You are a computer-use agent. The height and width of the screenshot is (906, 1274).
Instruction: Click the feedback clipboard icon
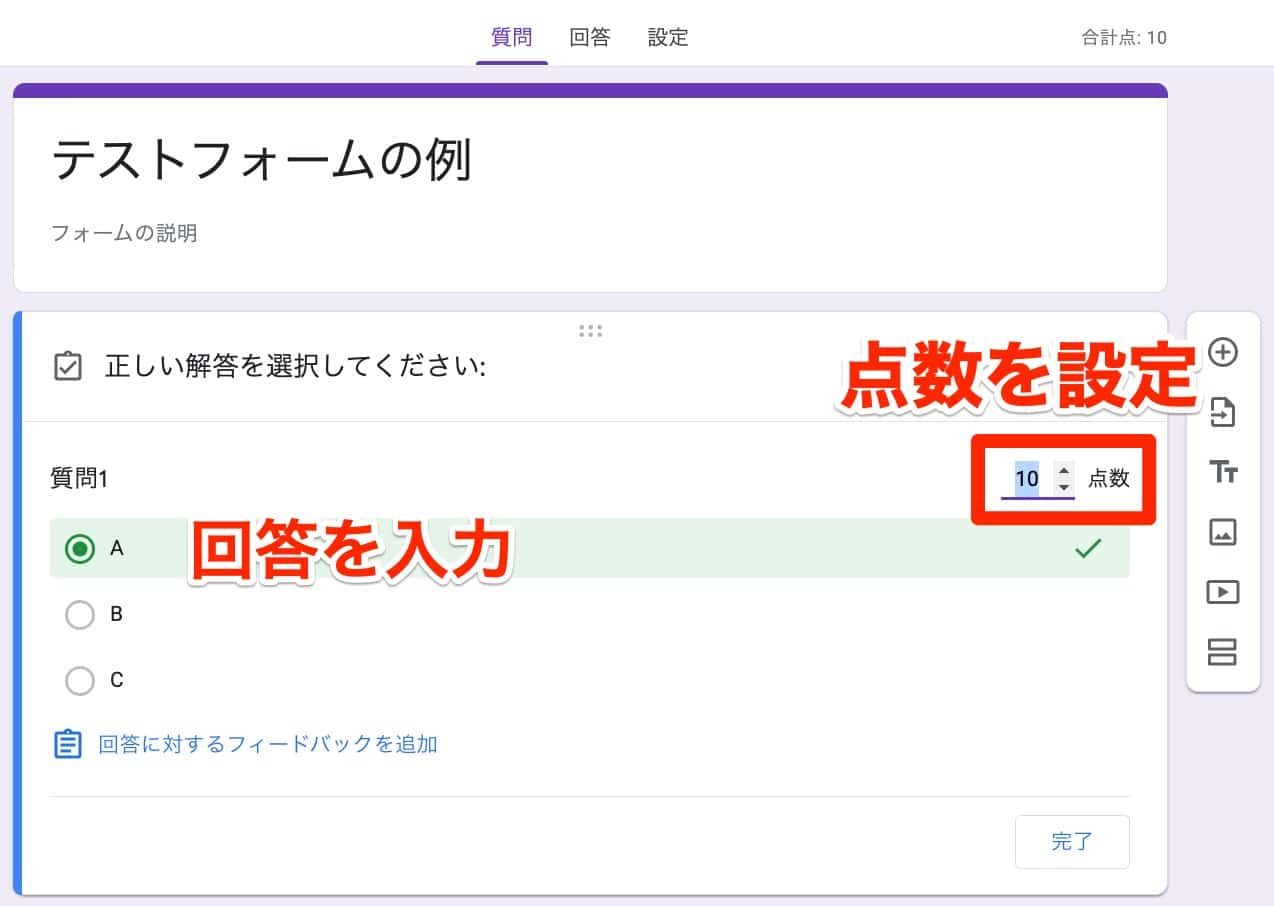point(68,744)
